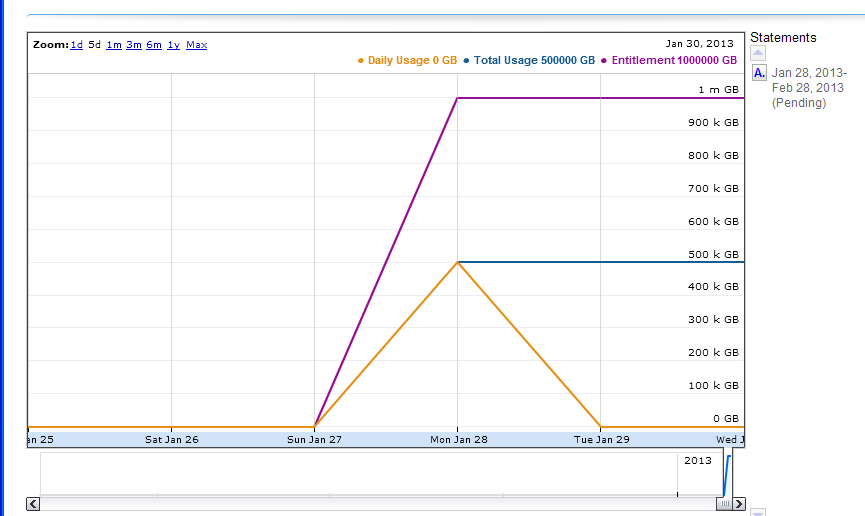Click the Sat Jan 26 date label
This screenshot has height=516, width=865.
[x=171, y=439]
